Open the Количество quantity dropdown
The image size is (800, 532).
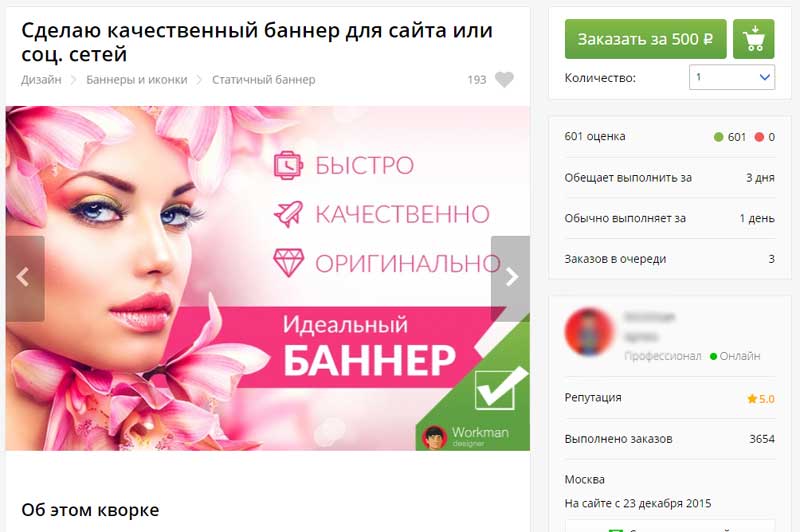(x=732, y=78)
